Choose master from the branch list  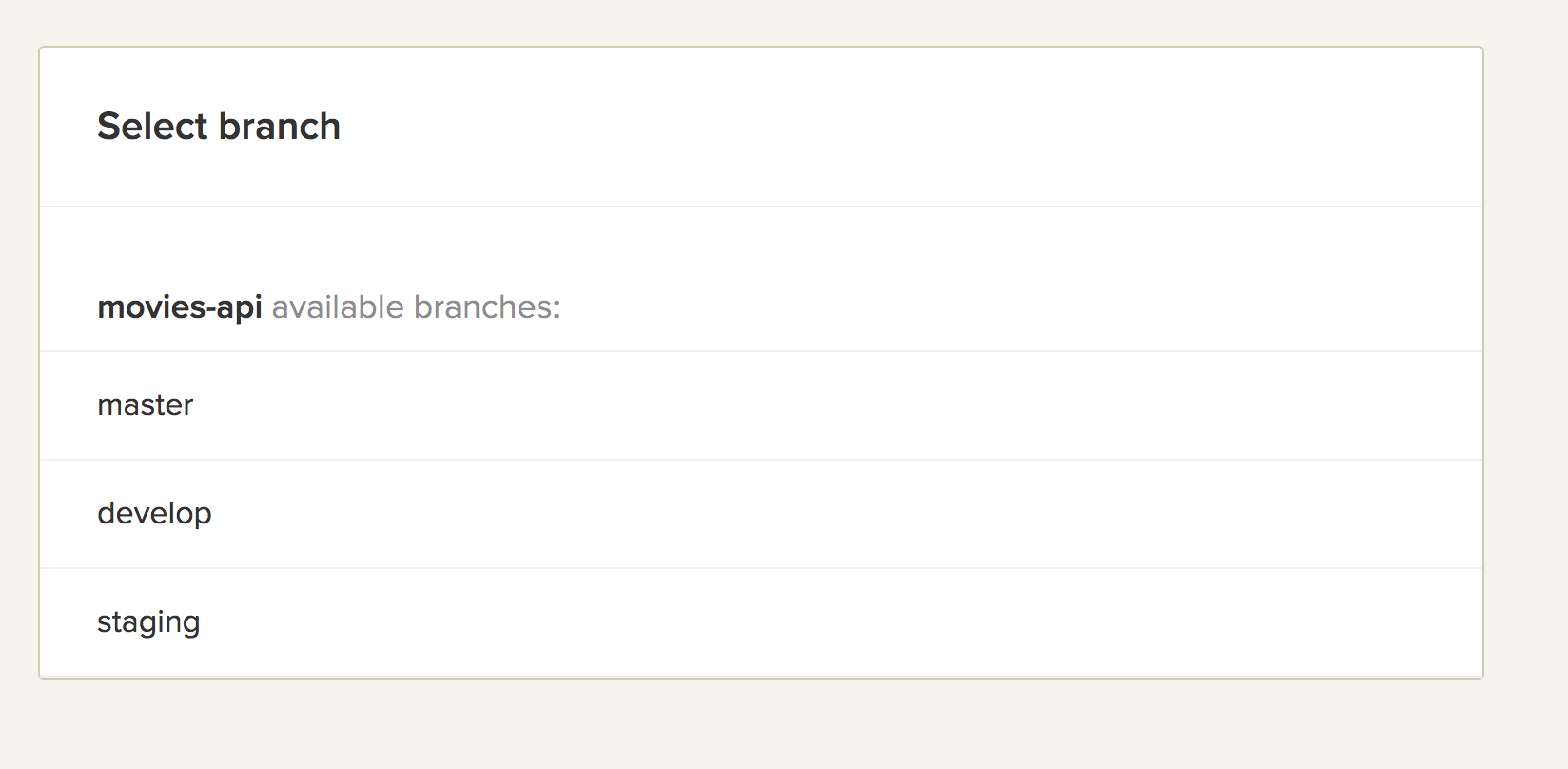(761, 405)
